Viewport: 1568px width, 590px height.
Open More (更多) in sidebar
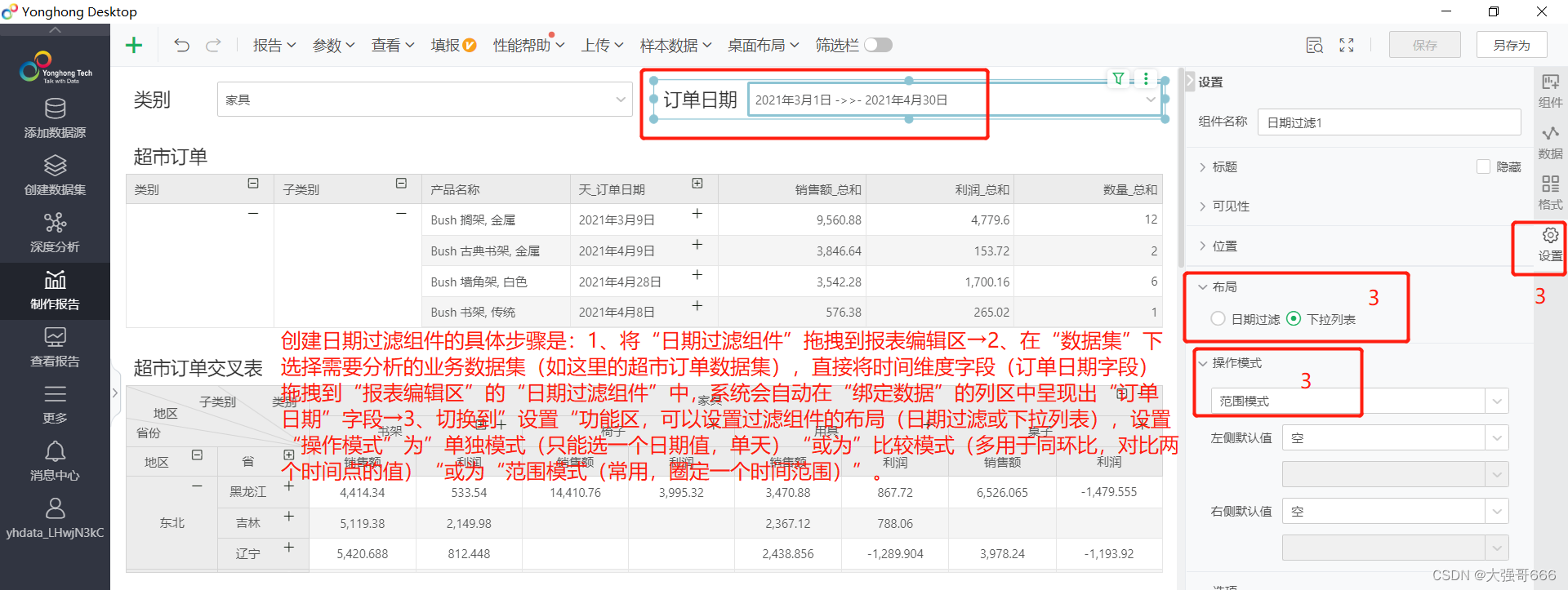tap(55, 405)
